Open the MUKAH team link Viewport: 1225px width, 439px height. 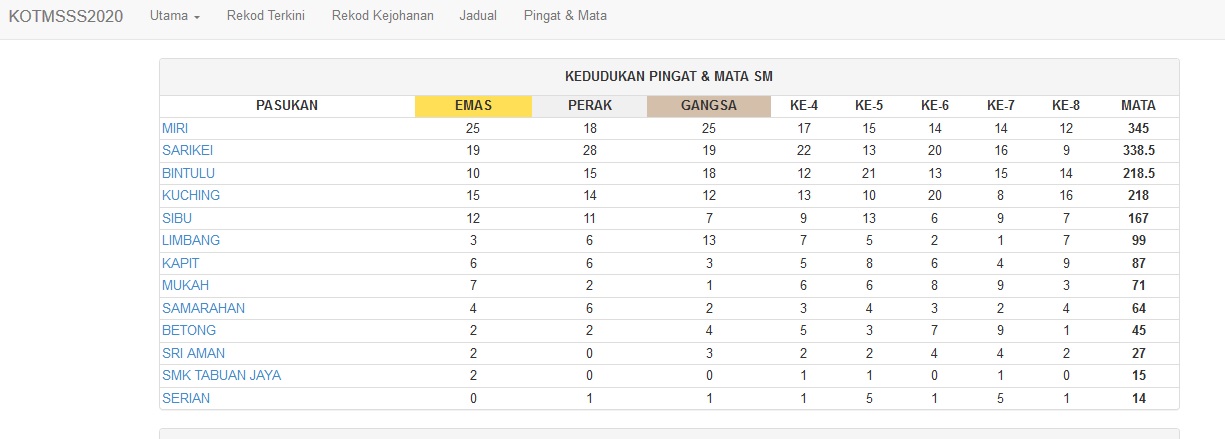click(x=185, y=285)
